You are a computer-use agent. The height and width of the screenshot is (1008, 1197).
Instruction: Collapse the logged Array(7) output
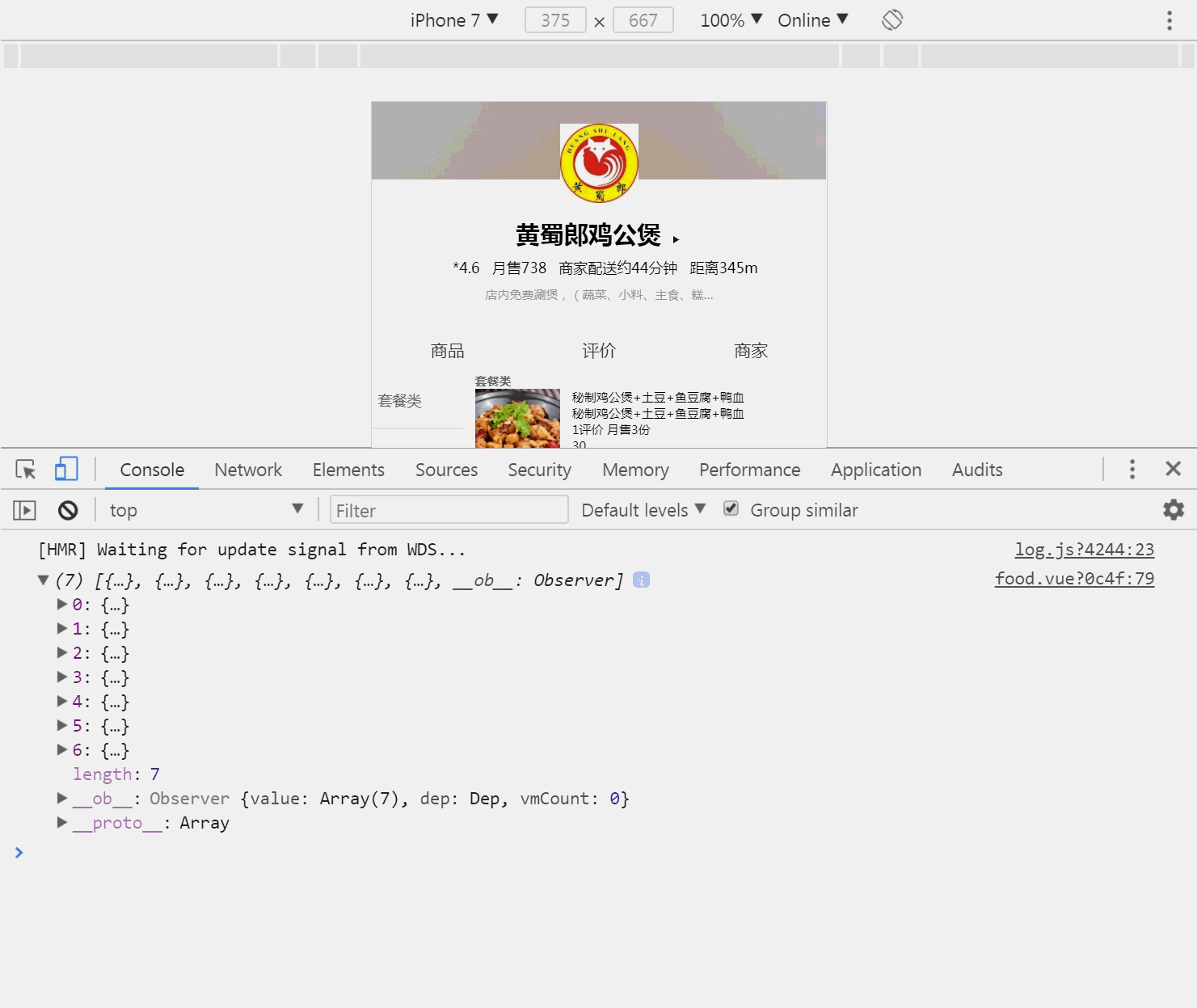coord(44,580)
